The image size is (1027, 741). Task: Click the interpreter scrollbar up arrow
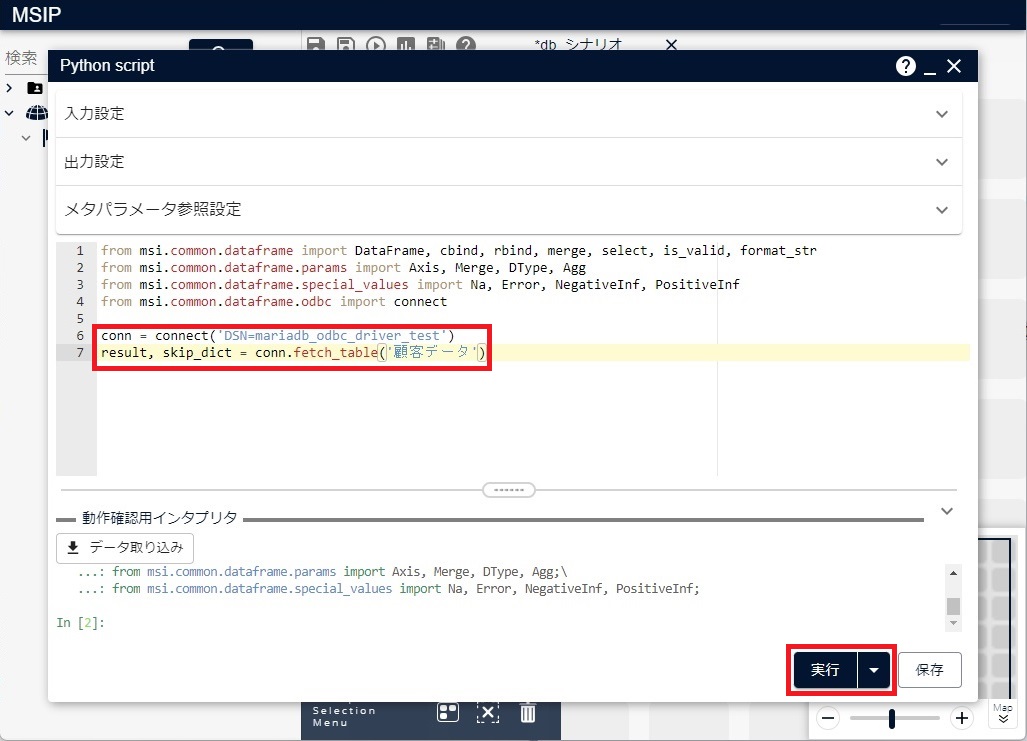click(954, 573)
